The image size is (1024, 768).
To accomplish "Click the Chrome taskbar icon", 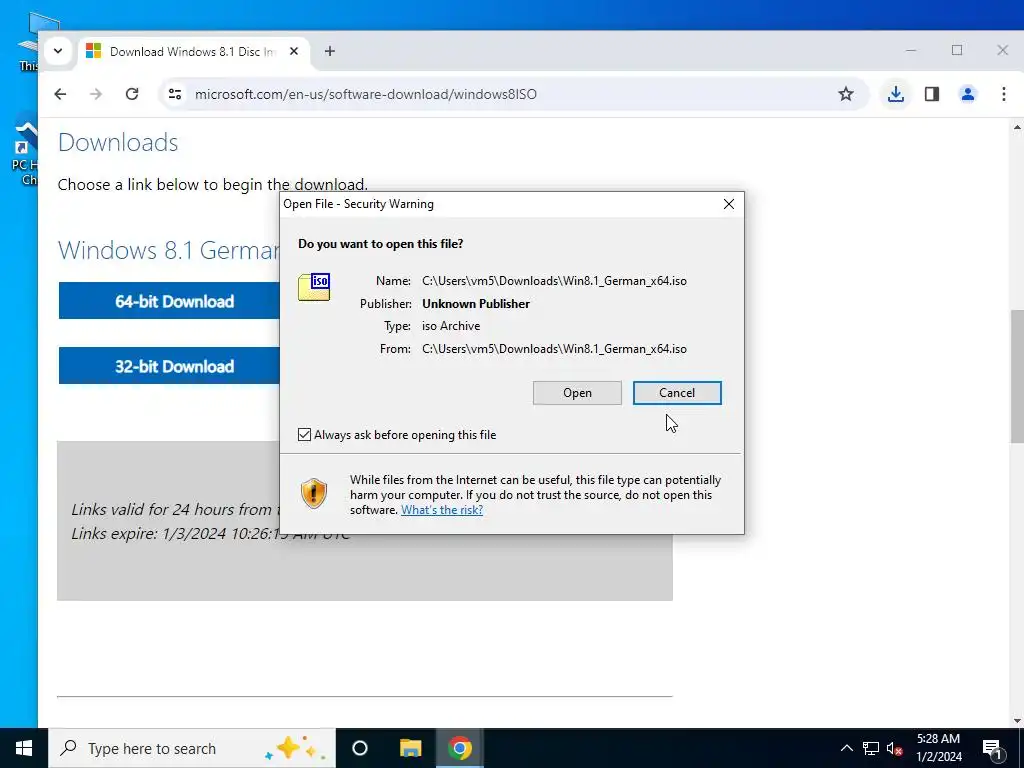I will coord(460,748).
